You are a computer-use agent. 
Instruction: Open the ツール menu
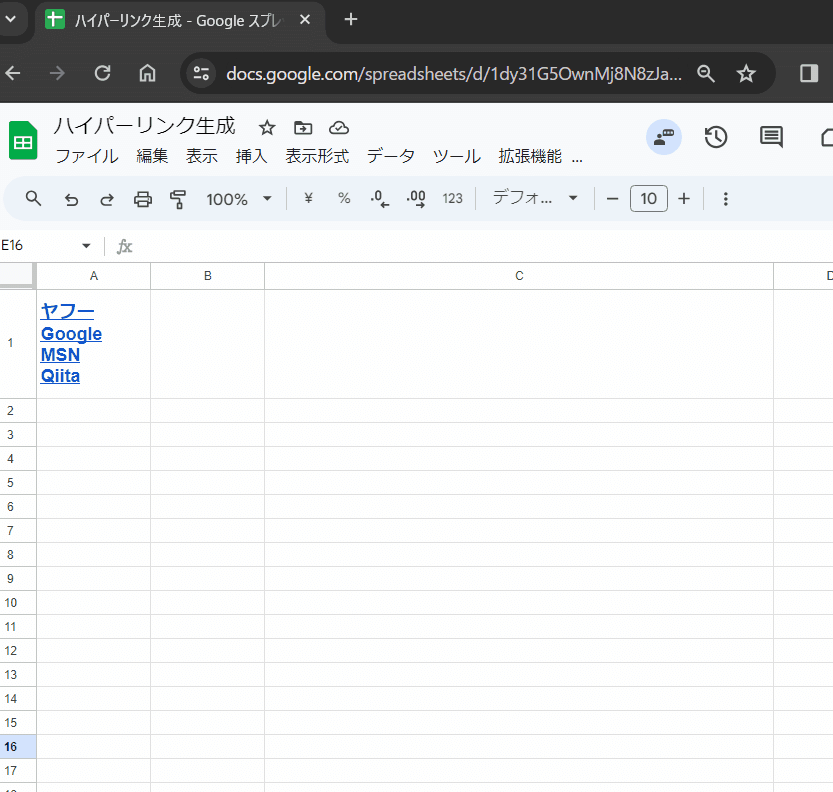[457, 156]
